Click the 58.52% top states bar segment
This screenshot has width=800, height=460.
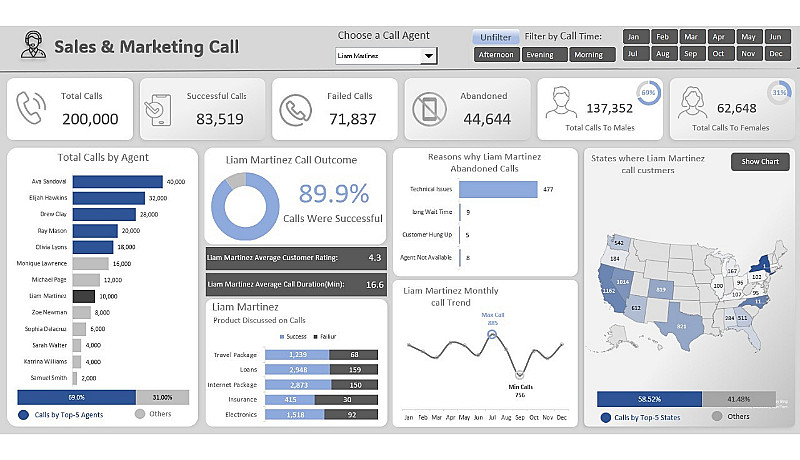pyautogui.click(x=649, y=399)
